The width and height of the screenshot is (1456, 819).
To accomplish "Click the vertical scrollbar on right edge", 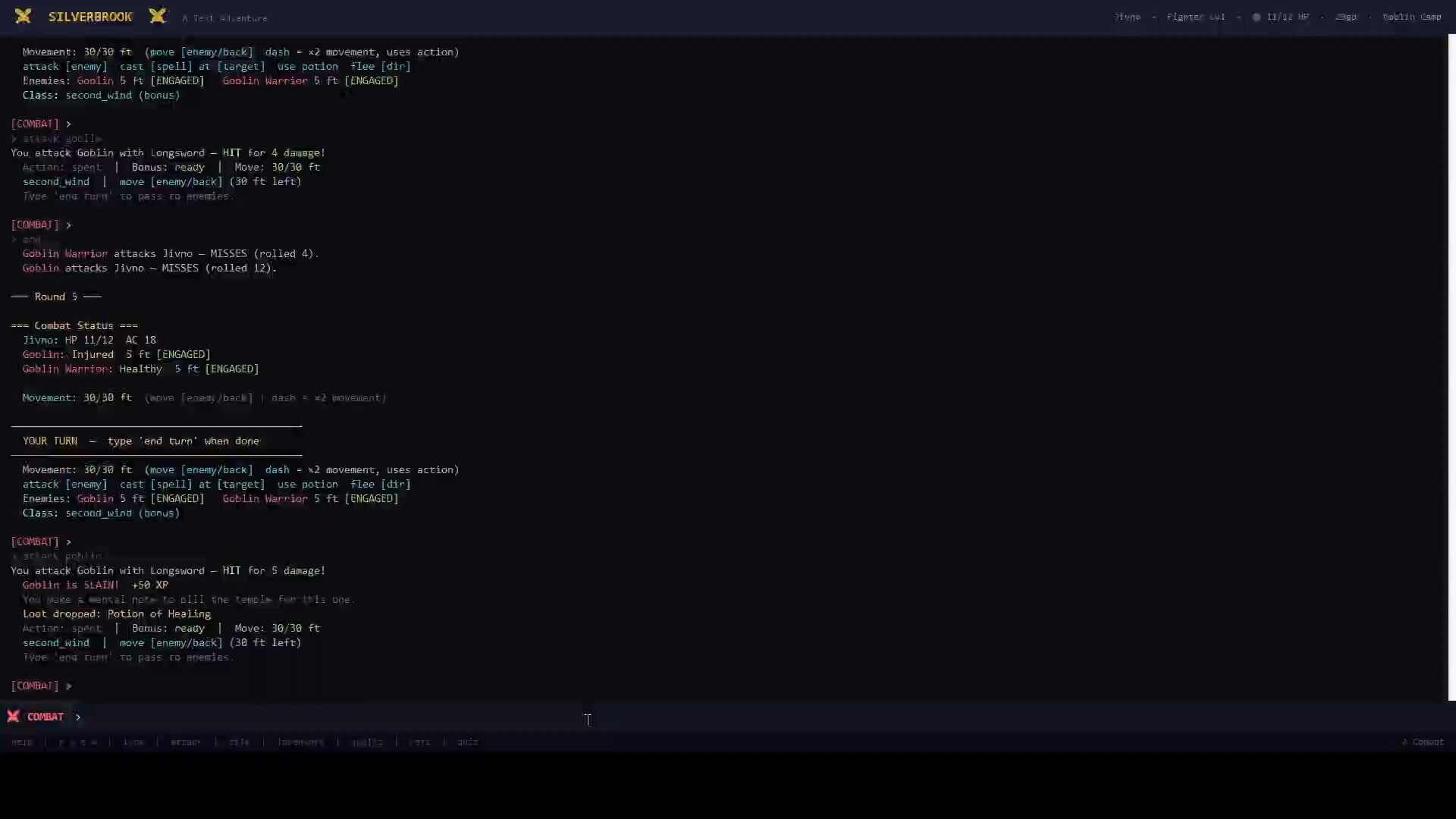I will pyautogui.click(x=1451, y=364).
